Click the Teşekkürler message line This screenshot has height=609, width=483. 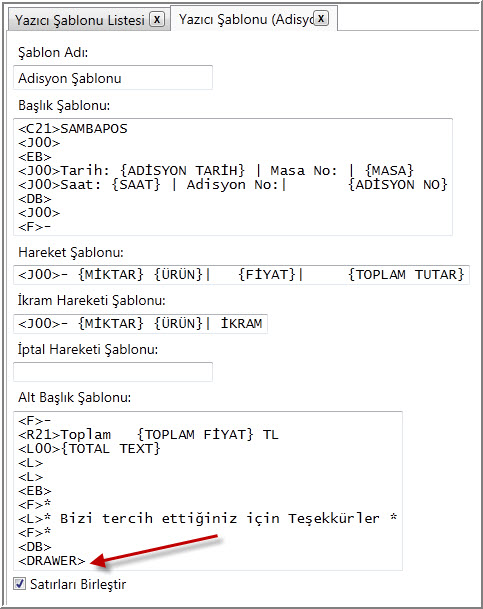pyautogui.click(x=208, y=519)
